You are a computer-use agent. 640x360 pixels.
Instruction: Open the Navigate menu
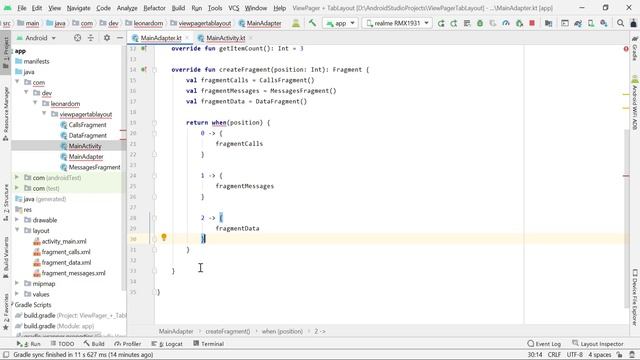coord(78,8)
